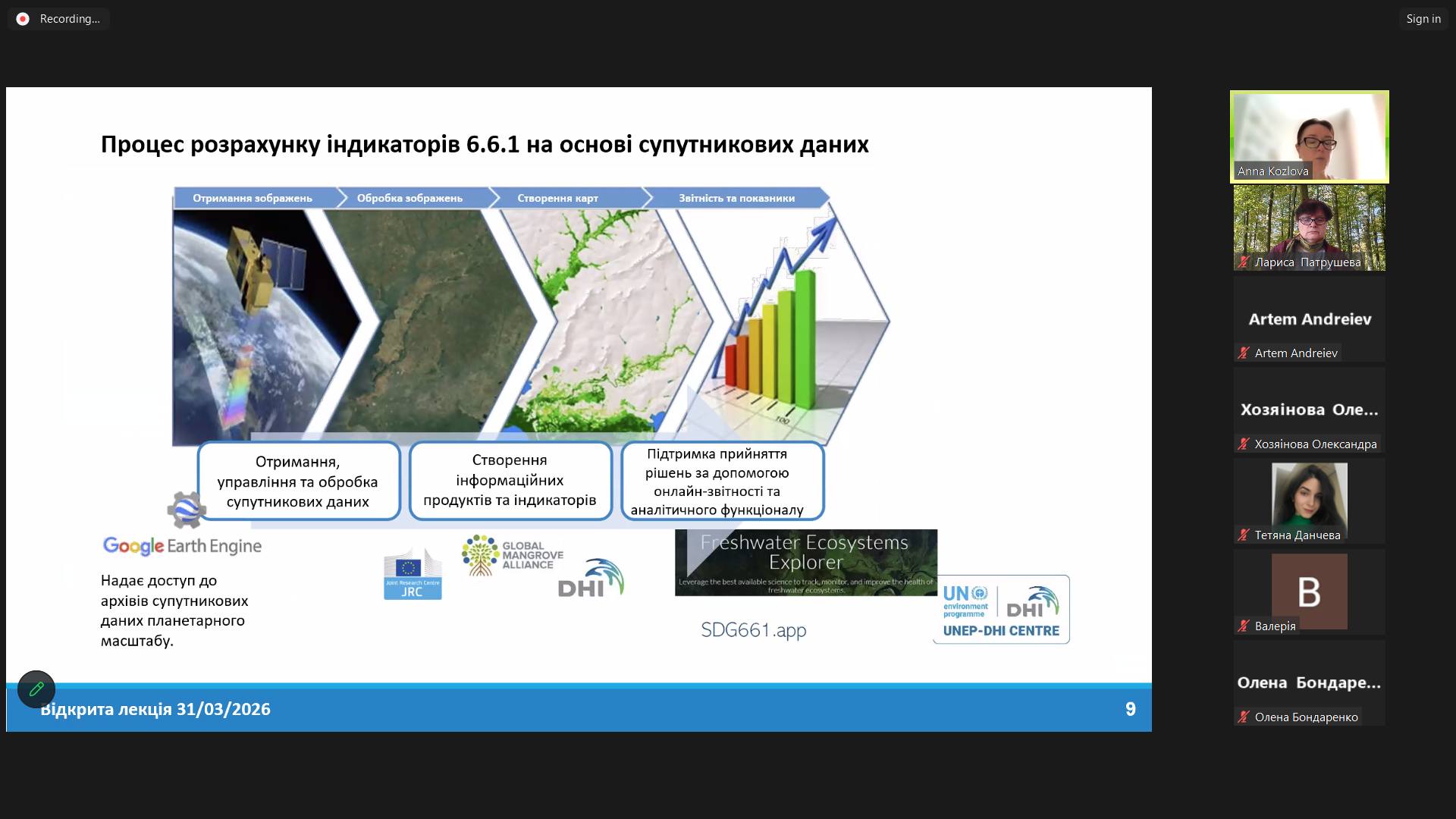
Task: Click the green pencil annotation button
Action: (x=36, y=689)
